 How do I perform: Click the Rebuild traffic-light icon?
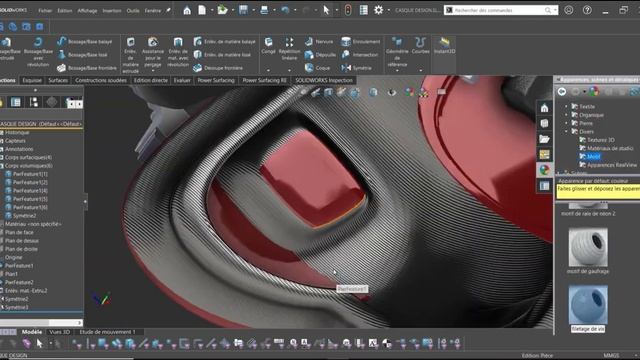coord(348,10)
